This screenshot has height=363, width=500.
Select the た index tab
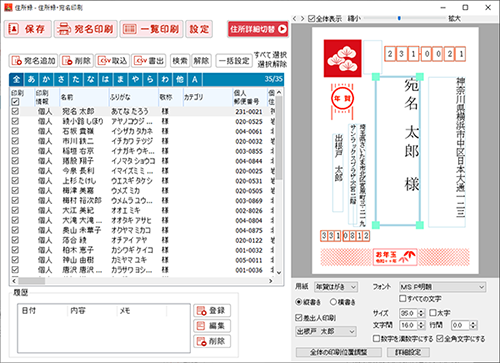tap(76, 79)
